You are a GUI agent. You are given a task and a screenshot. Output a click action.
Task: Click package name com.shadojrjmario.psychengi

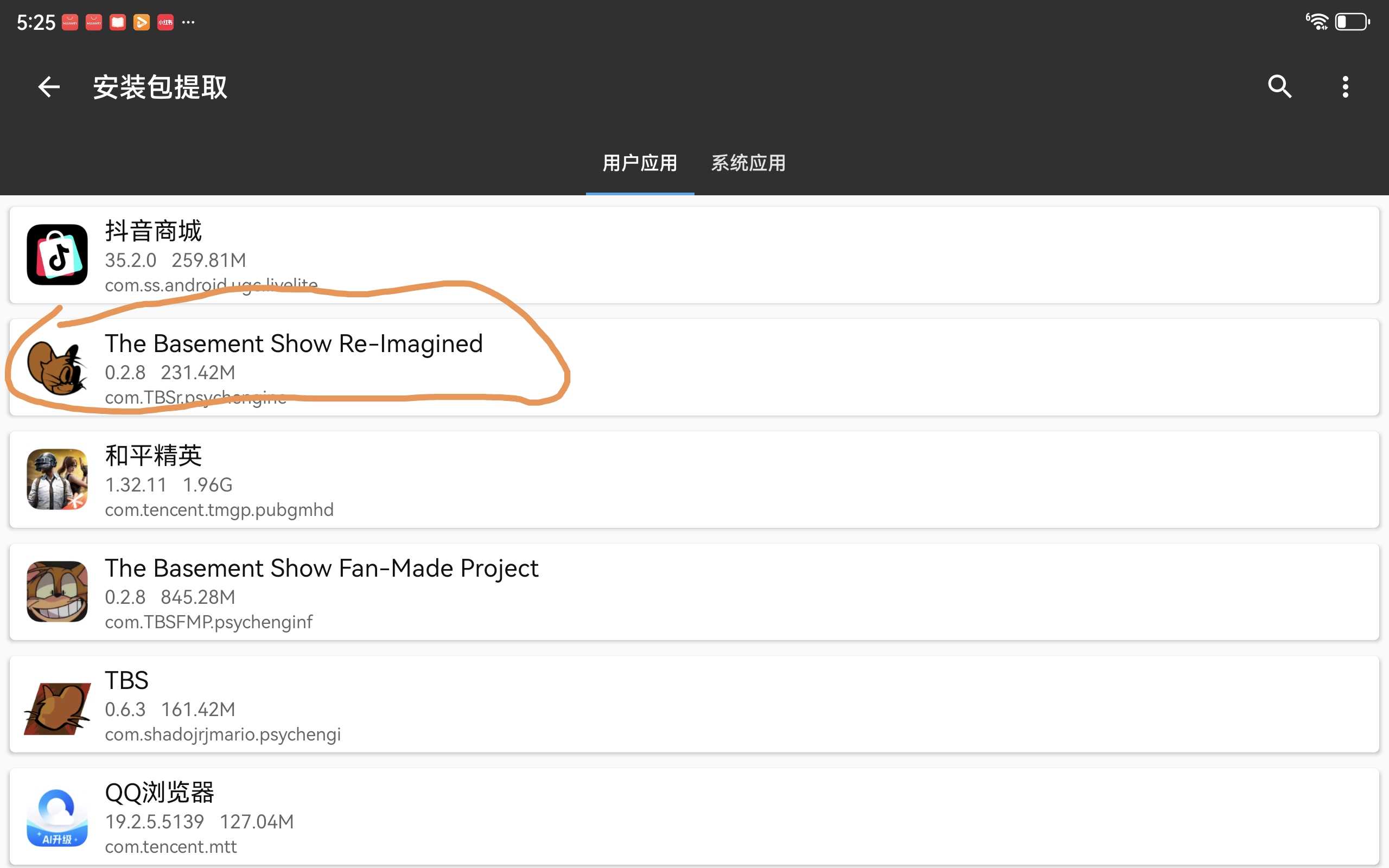pyautogui.click(x=222, y=734)
